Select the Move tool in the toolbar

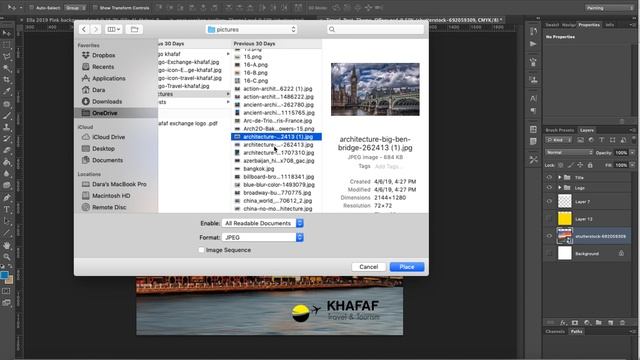pyautogui.click(x=7, y=33)
